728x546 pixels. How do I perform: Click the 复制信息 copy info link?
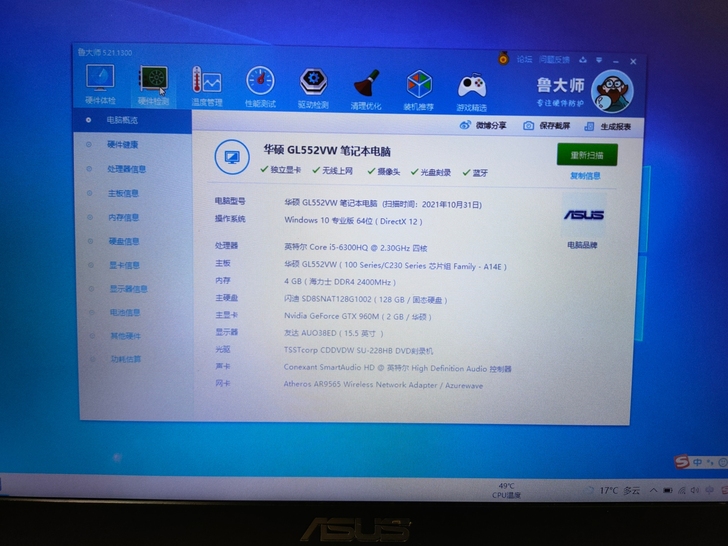pos(585,176)
